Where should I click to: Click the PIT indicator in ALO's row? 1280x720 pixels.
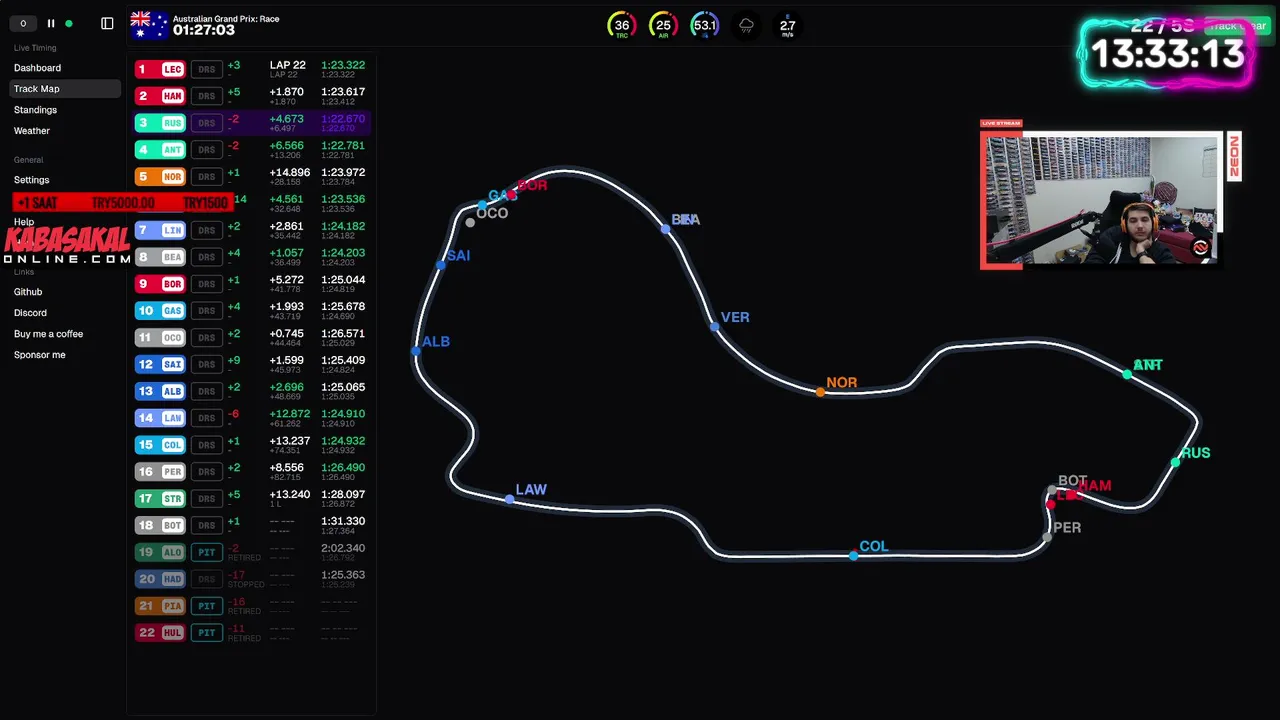tap(206, 552)
